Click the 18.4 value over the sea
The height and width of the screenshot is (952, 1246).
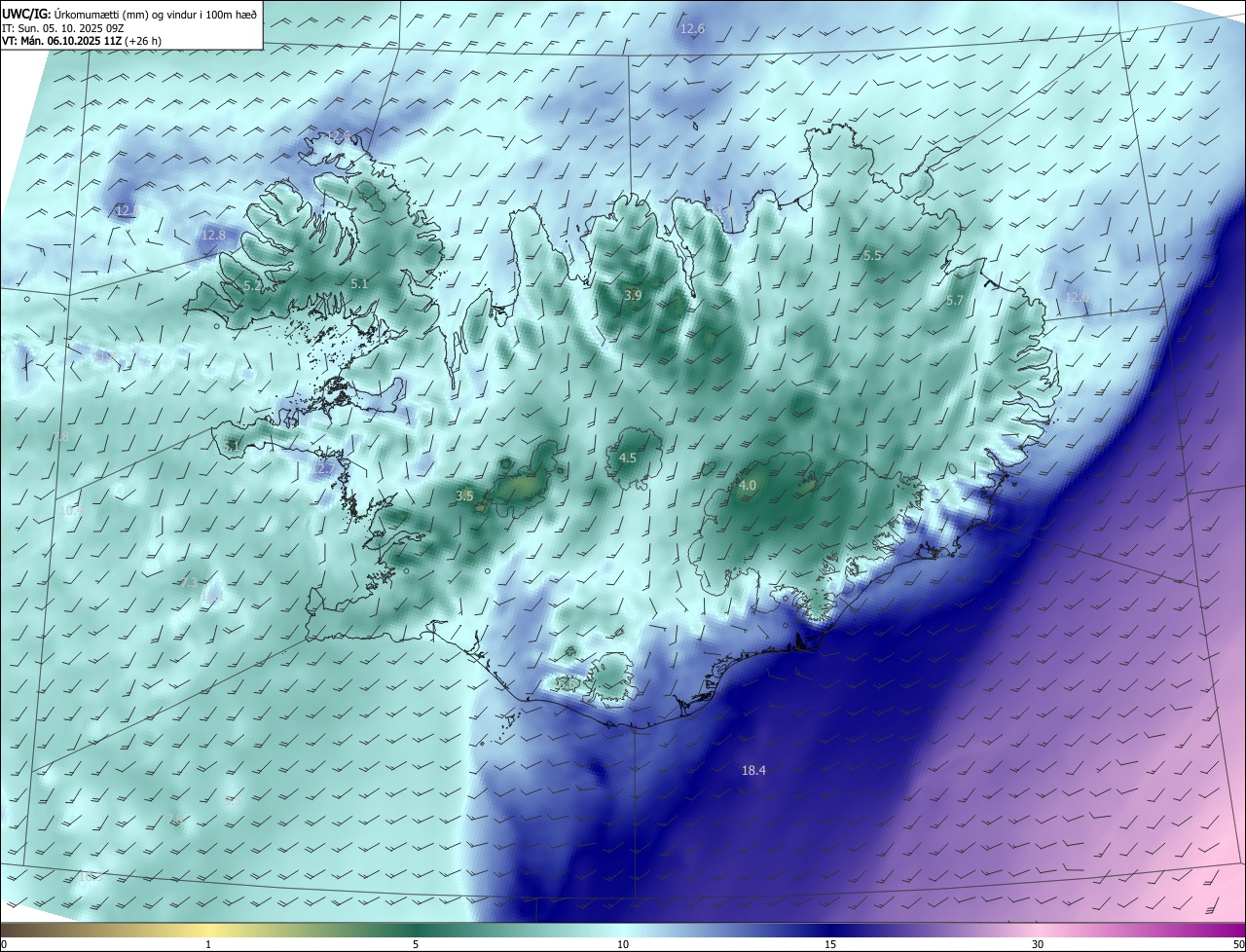[753, 770]
